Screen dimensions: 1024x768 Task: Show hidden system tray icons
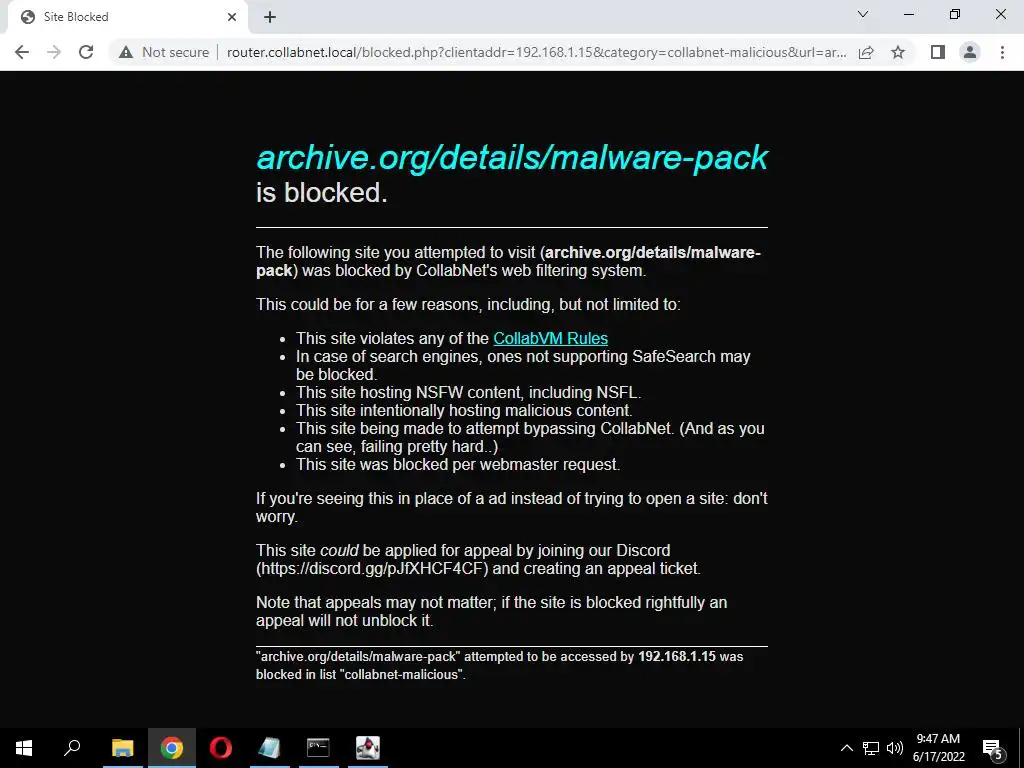pos(846,748)
